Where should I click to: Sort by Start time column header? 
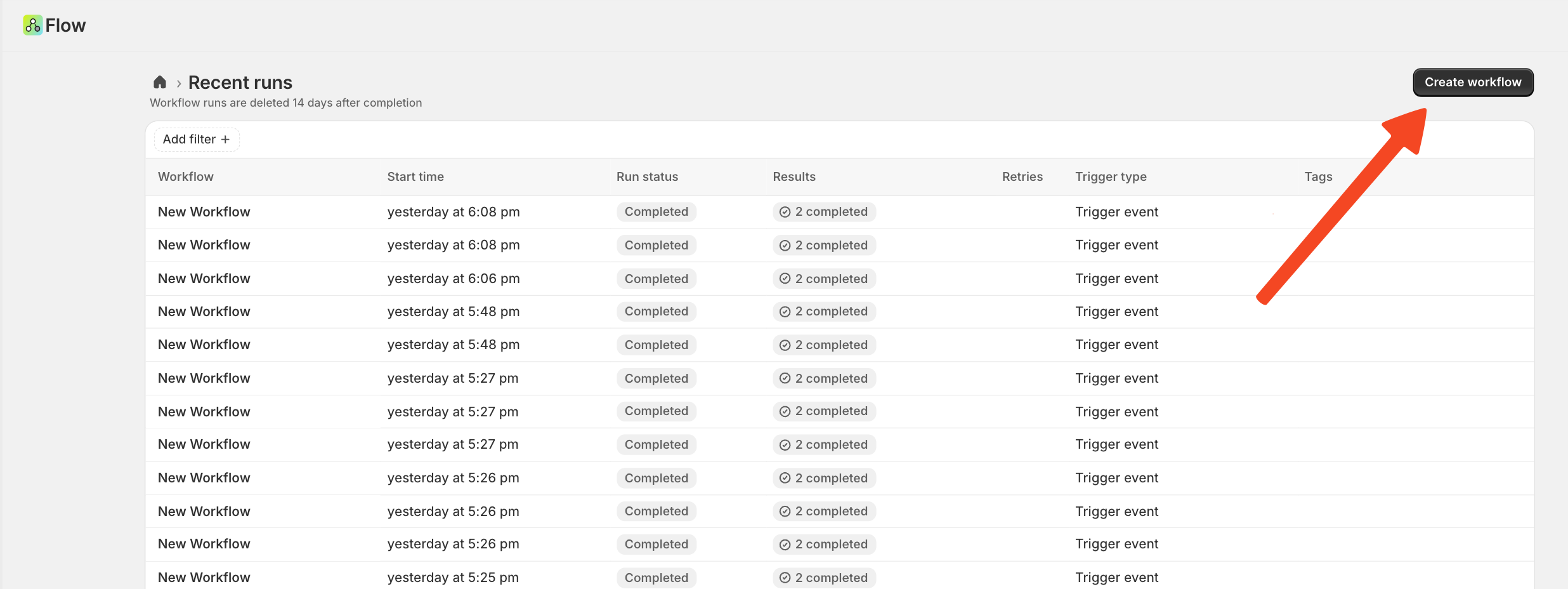click(x=415, y=177)
